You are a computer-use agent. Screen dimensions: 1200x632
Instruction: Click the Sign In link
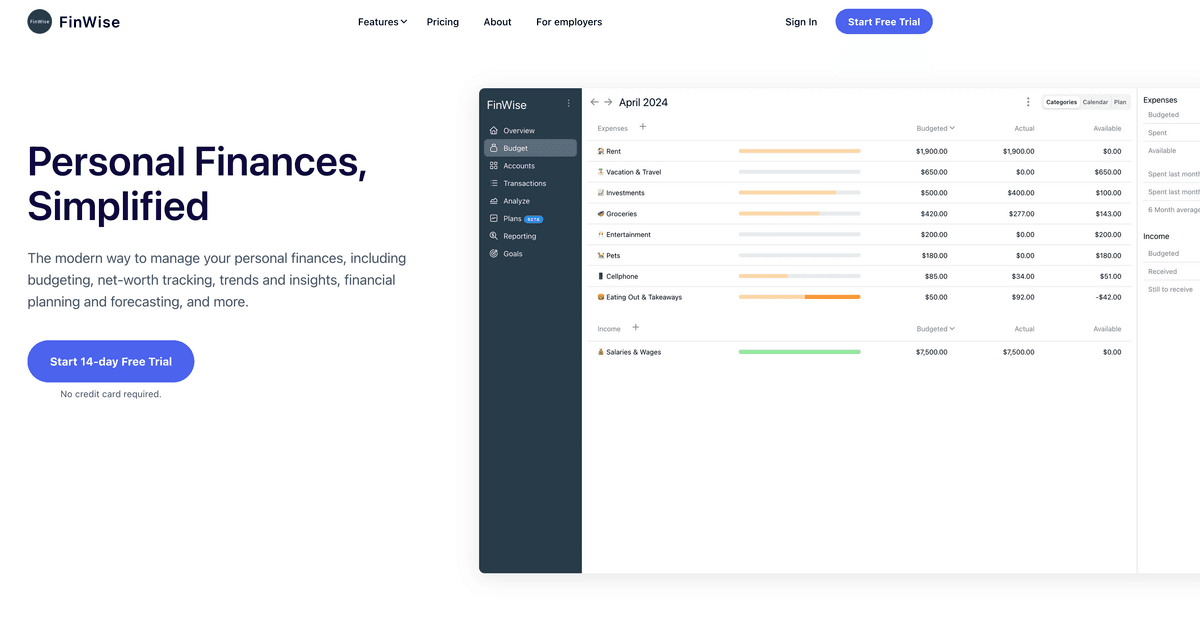click(801, 22)
